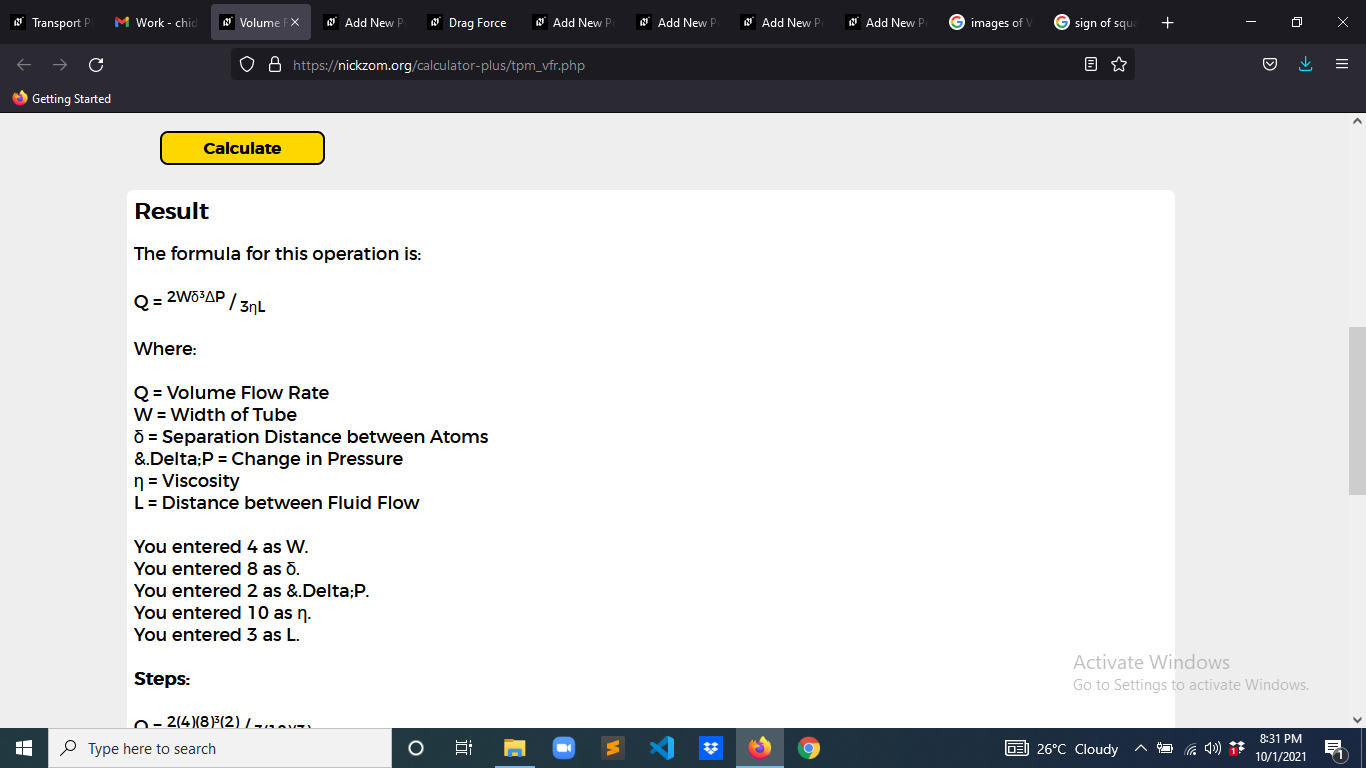Click the scrollbar up arrow
This screenshot has width=1366, height=768.
(1357, 121)
